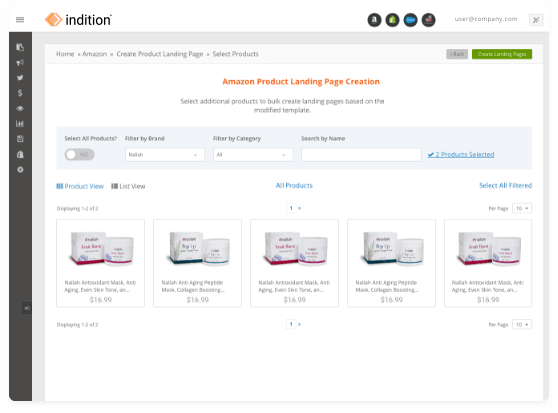This screenshot has width=558, height=413.
Task: Open the eye icon in sidebar
Action: point(20,108)
